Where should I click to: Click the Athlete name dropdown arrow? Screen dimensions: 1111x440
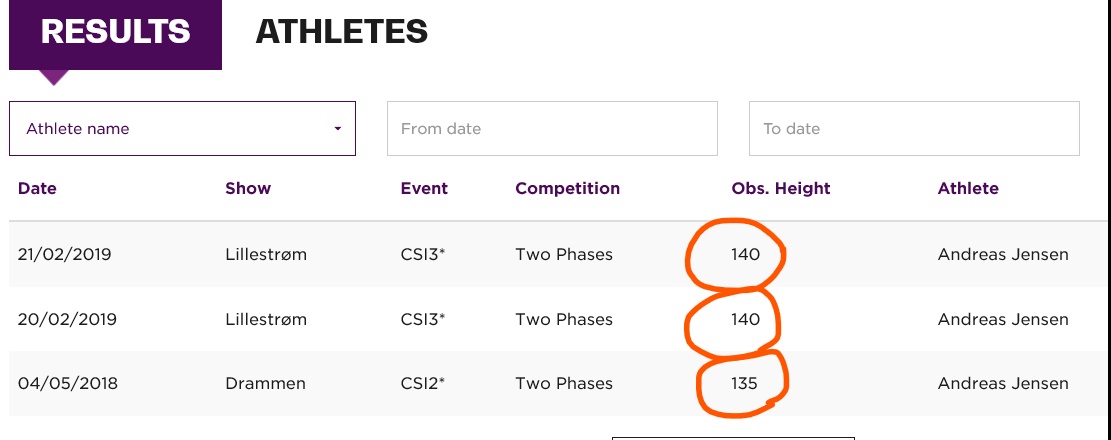click(x=338, y=129)
